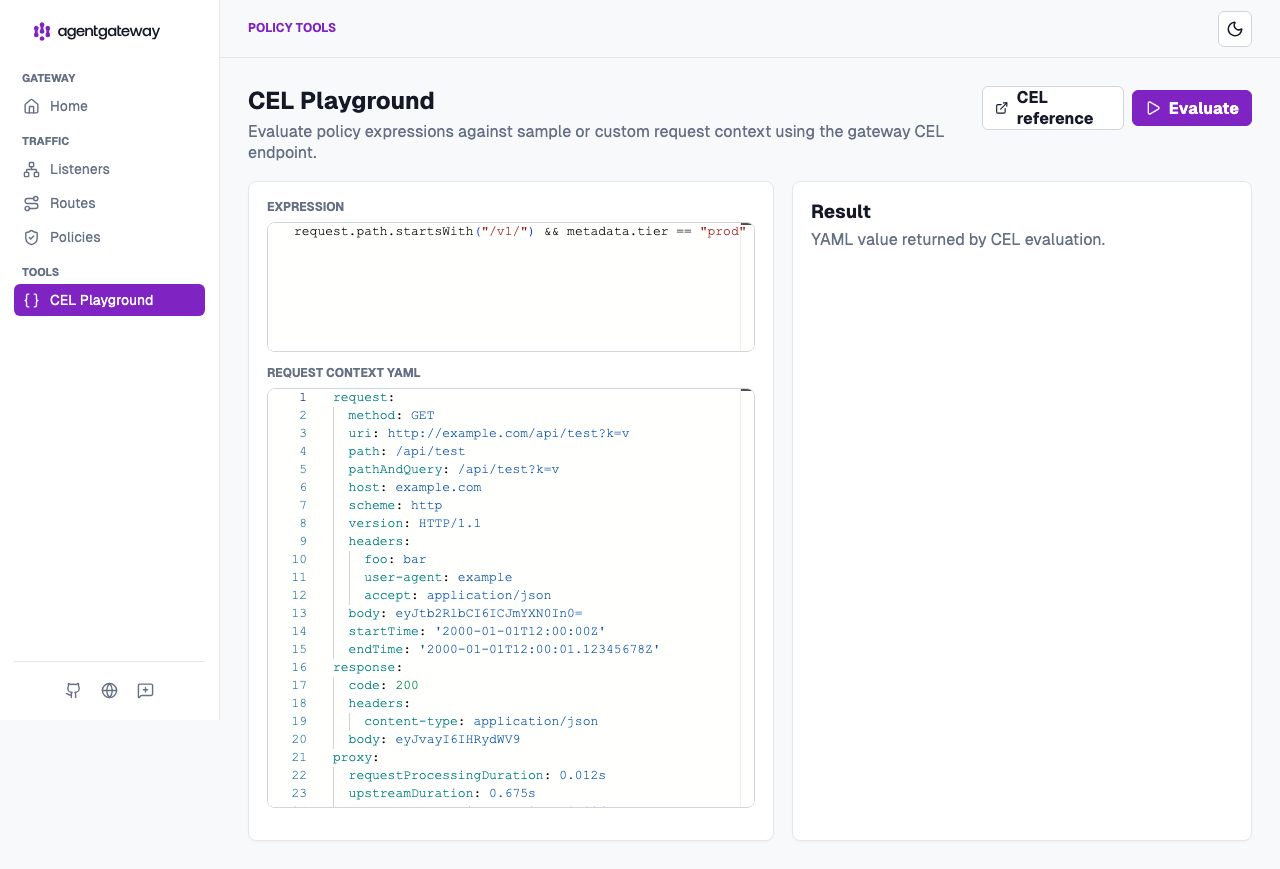Click the Result panel heading
Viewport: 1280px width, 869px height.
[841, 212]
